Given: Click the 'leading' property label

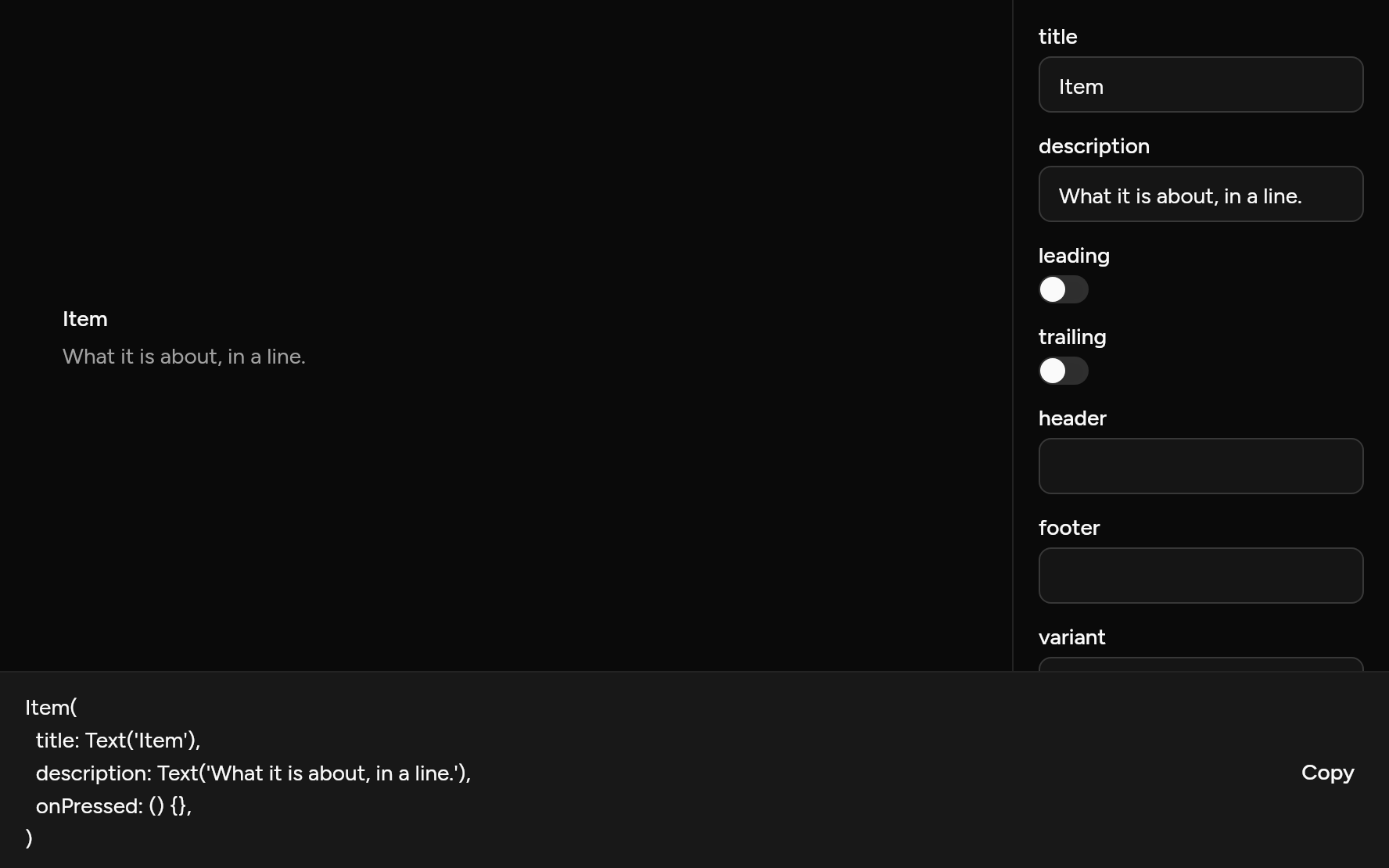Looking at the screenshot, I should (x=1074, y=256).
